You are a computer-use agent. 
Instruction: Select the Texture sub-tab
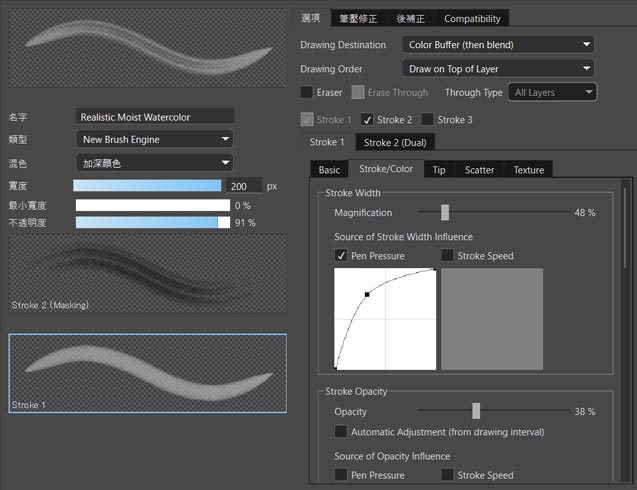click(x=528, y=170)
